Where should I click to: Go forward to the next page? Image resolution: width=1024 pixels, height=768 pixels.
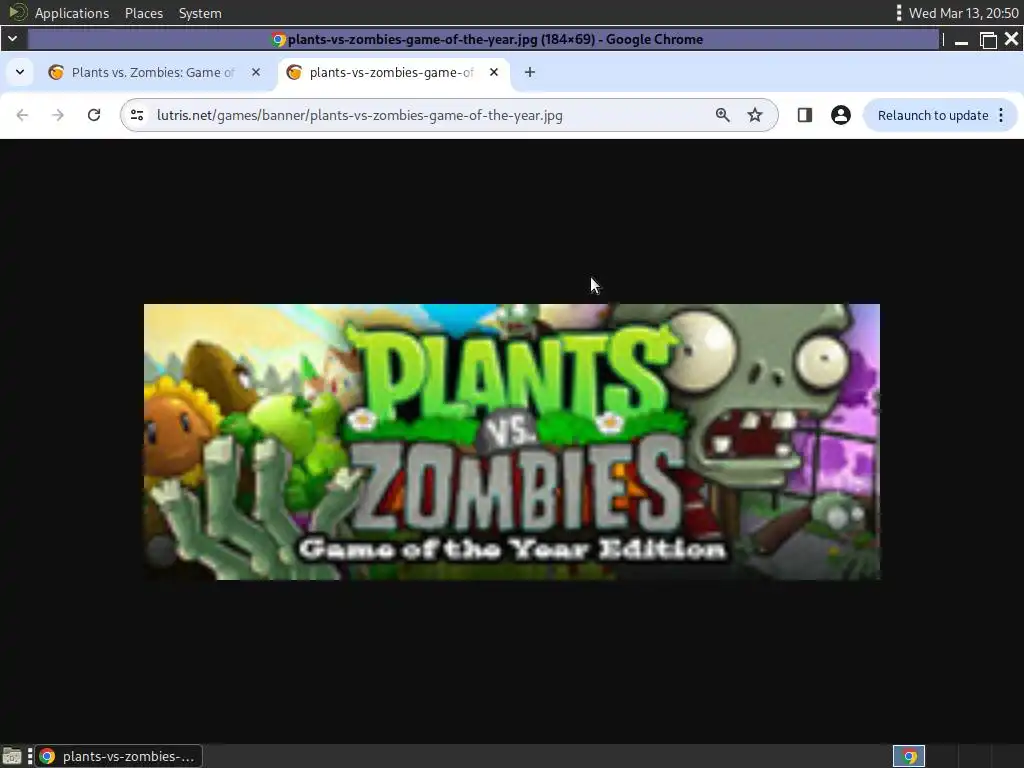point(57,115)
